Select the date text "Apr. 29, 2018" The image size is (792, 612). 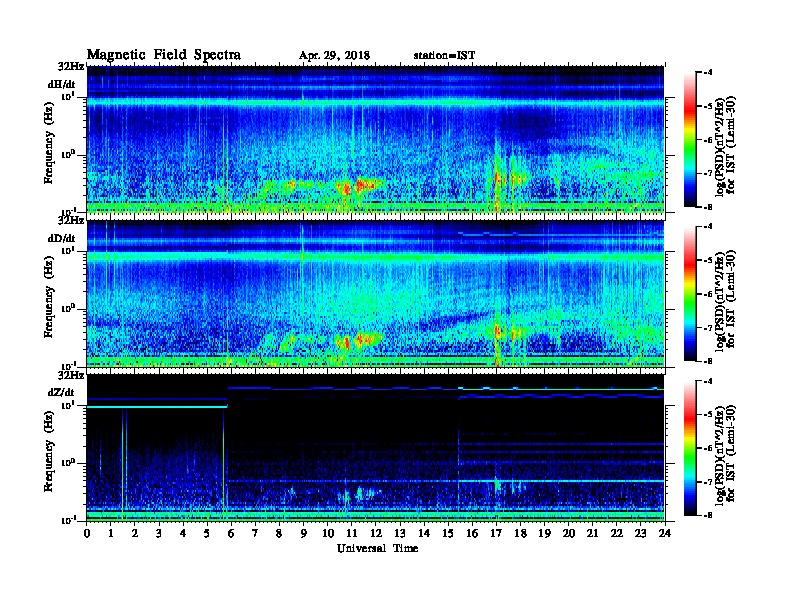[x=334, y=56]
